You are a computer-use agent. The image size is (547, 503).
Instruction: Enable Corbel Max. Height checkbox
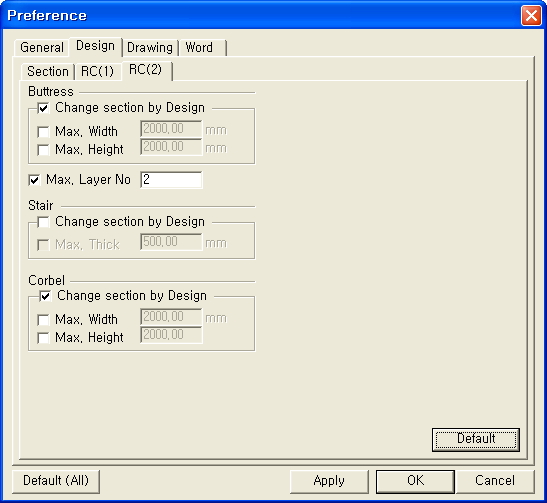43,338
